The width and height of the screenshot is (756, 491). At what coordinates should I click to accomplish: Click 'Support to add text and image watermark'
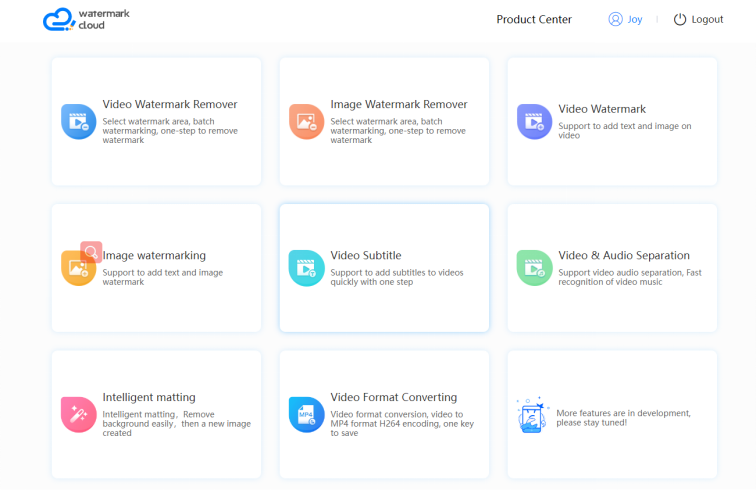click(x=162, y=277)
